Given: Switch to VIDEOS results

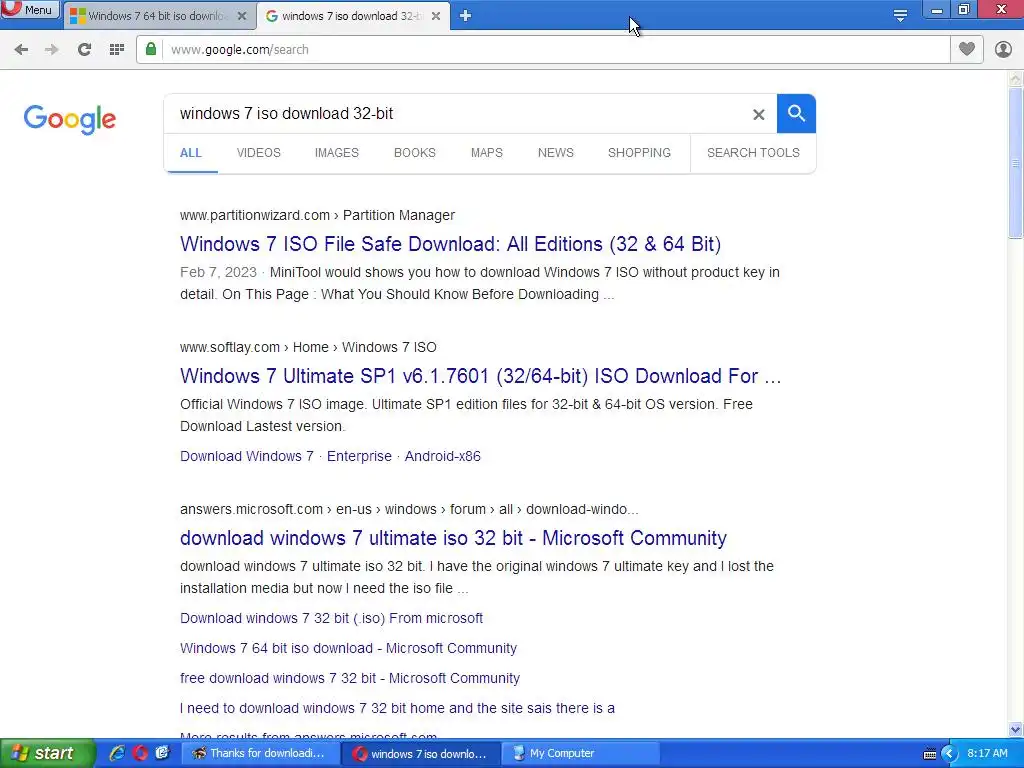Looking at the screenshot, I should (259, 153).
